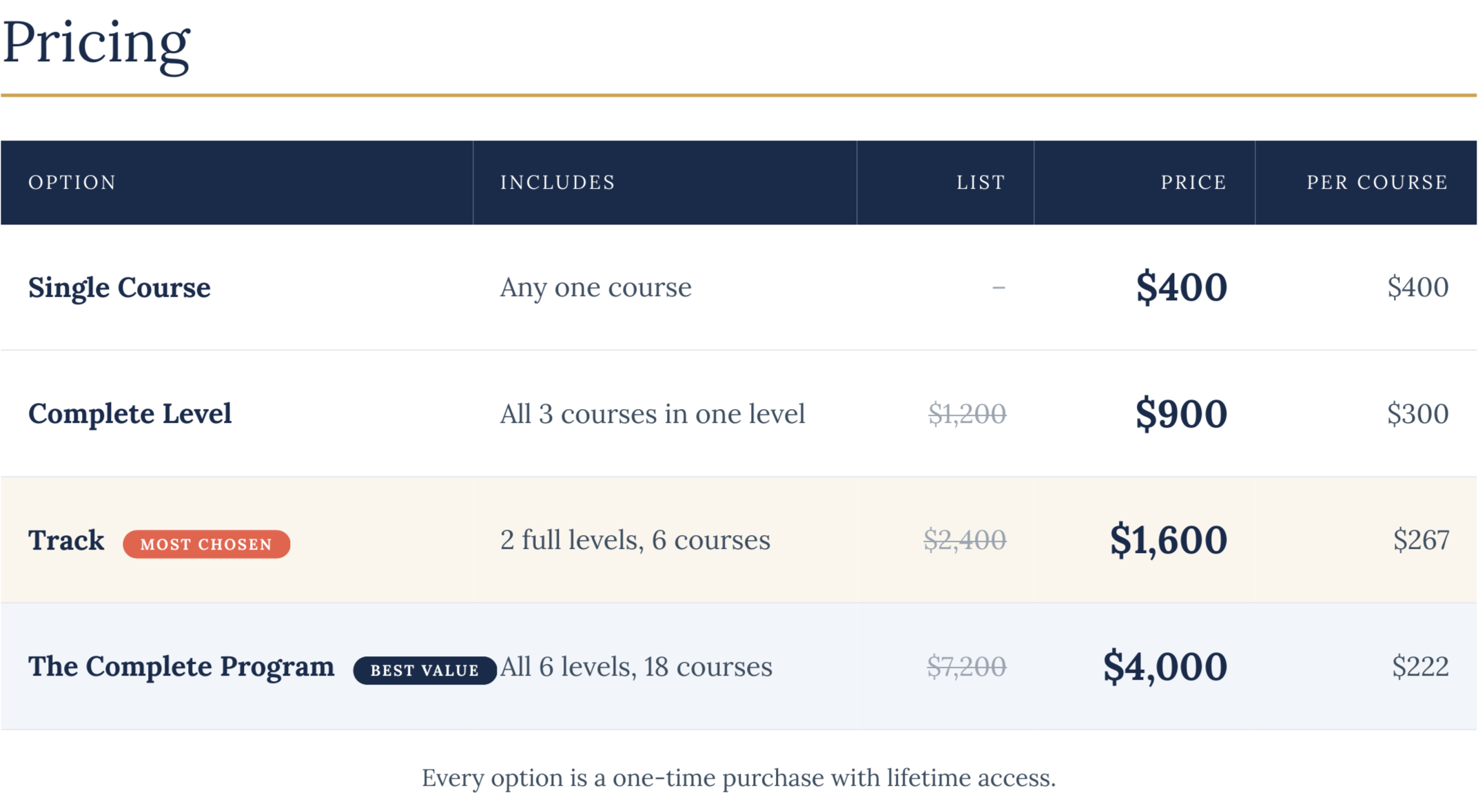Click the struck-through $1,200 list price
Screen dimensions: 1478x812
coord(967,414)
